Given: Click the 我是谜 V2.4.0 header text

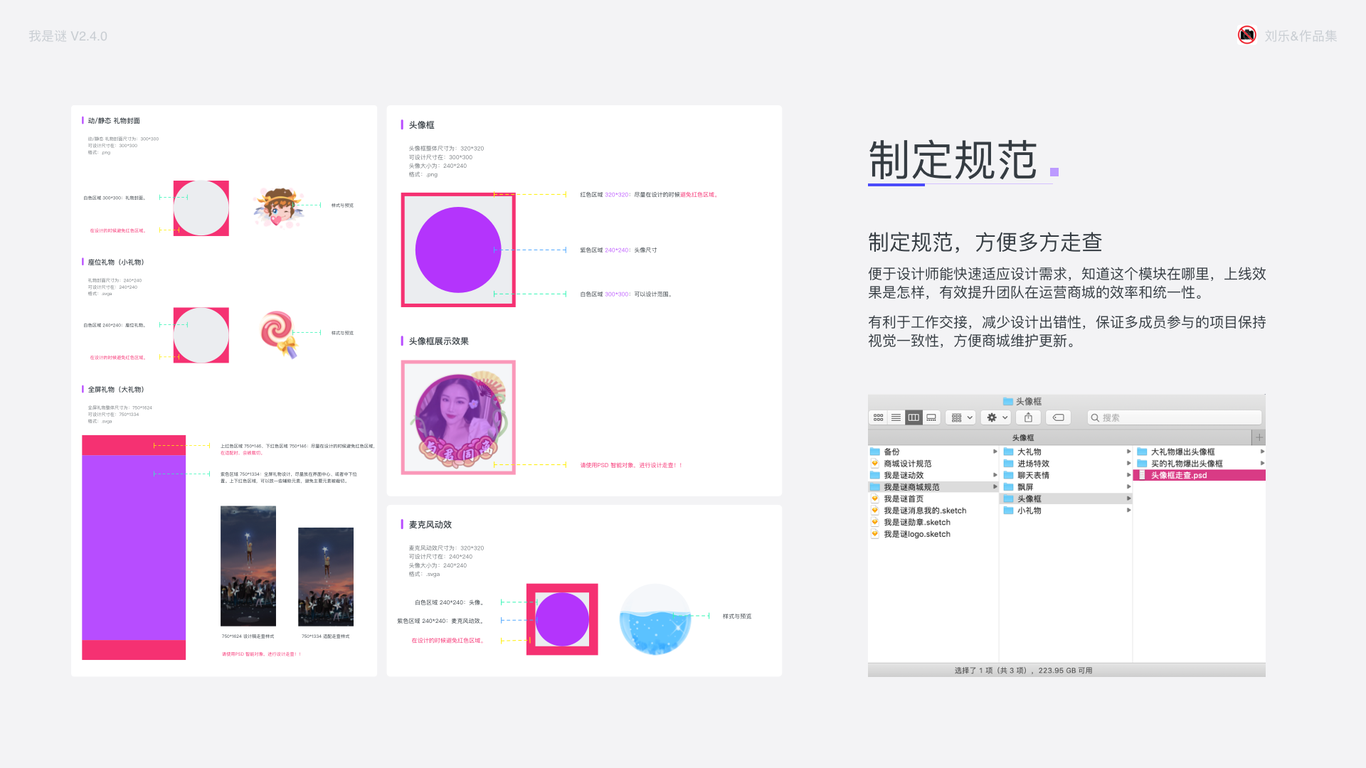Looking at the screenshot, I should click(68, 36).
